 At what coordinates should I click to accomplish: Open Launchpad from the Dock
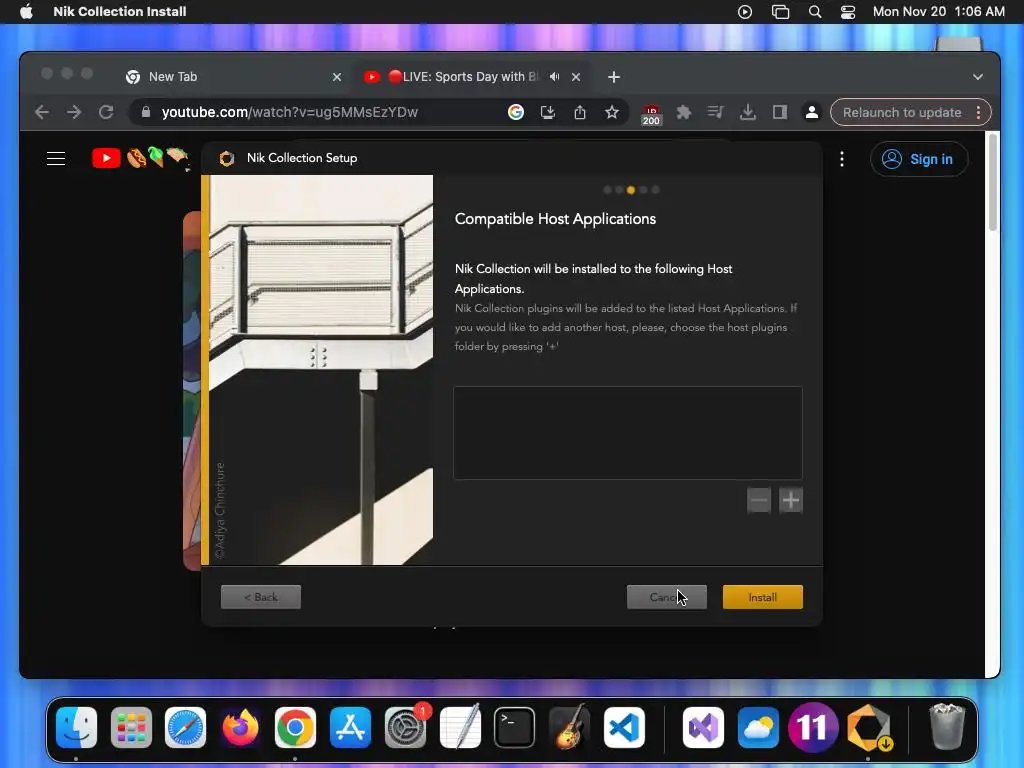131,727
